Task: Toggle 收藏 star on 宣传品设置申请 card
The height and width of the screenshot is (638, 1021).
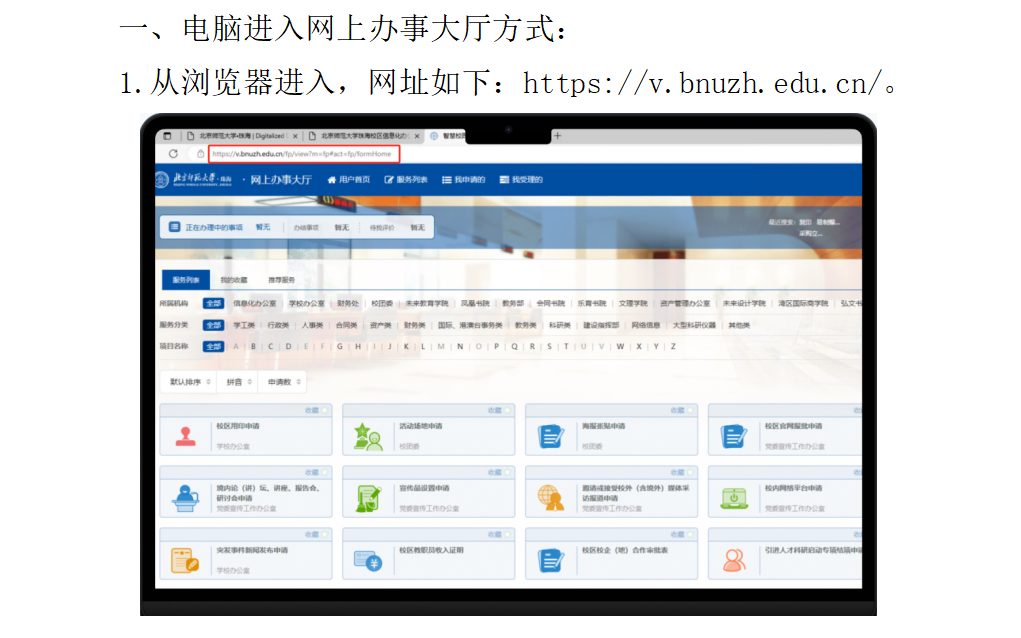Action: click(x=507, y=473)
